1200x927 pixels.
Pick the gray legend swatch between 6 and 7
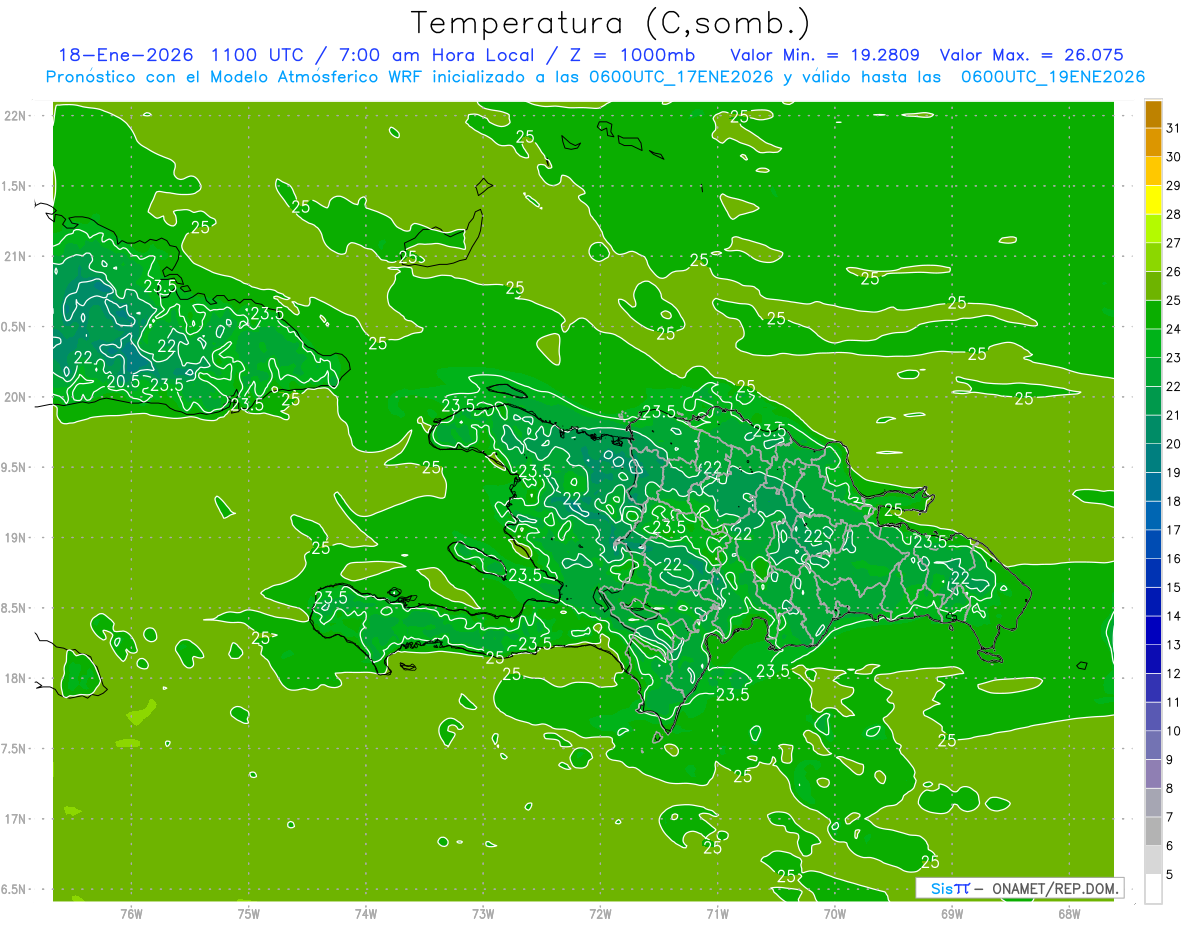pos(1153,832)
